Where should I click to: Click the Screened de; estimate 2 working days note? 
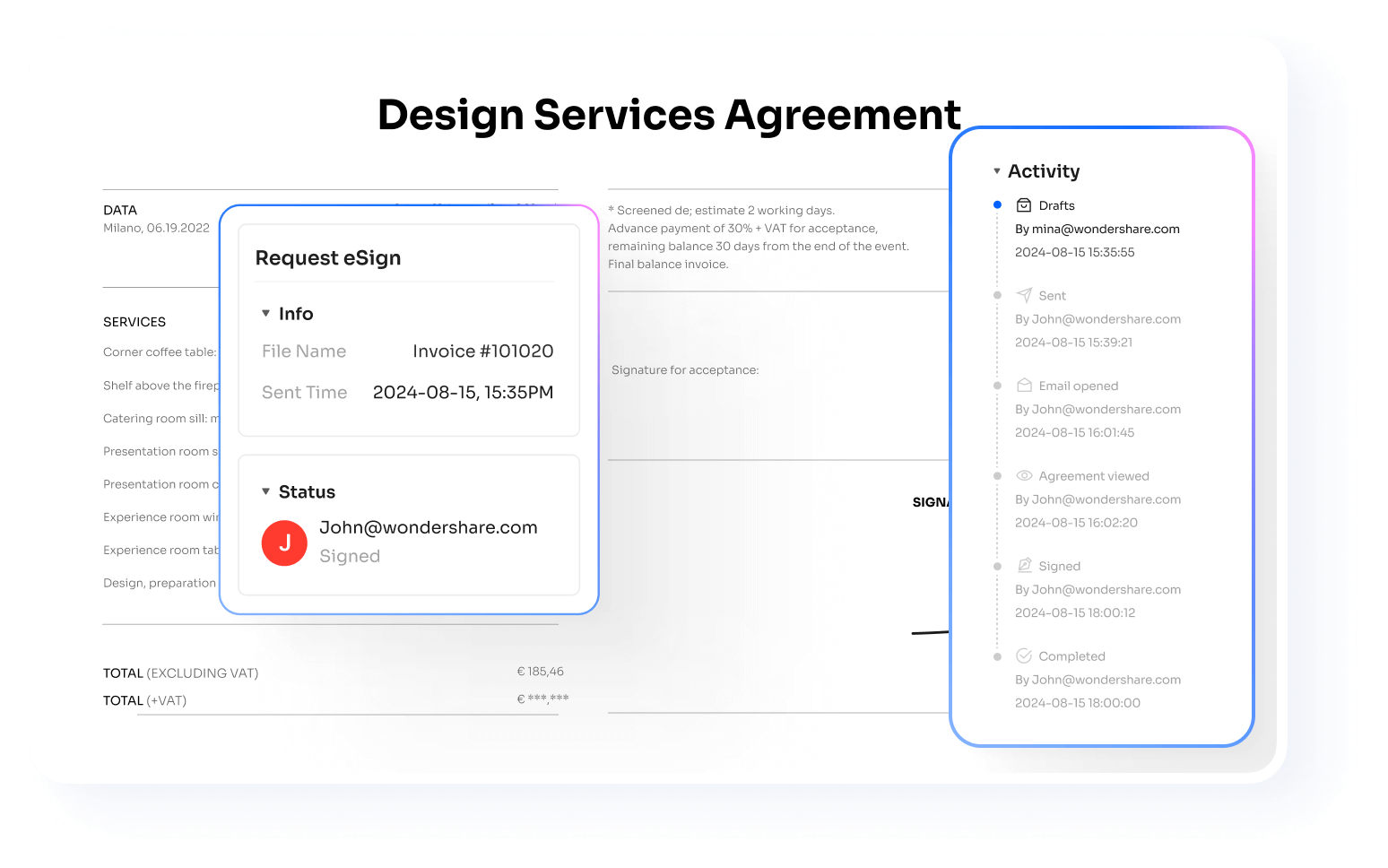(721, 211)
